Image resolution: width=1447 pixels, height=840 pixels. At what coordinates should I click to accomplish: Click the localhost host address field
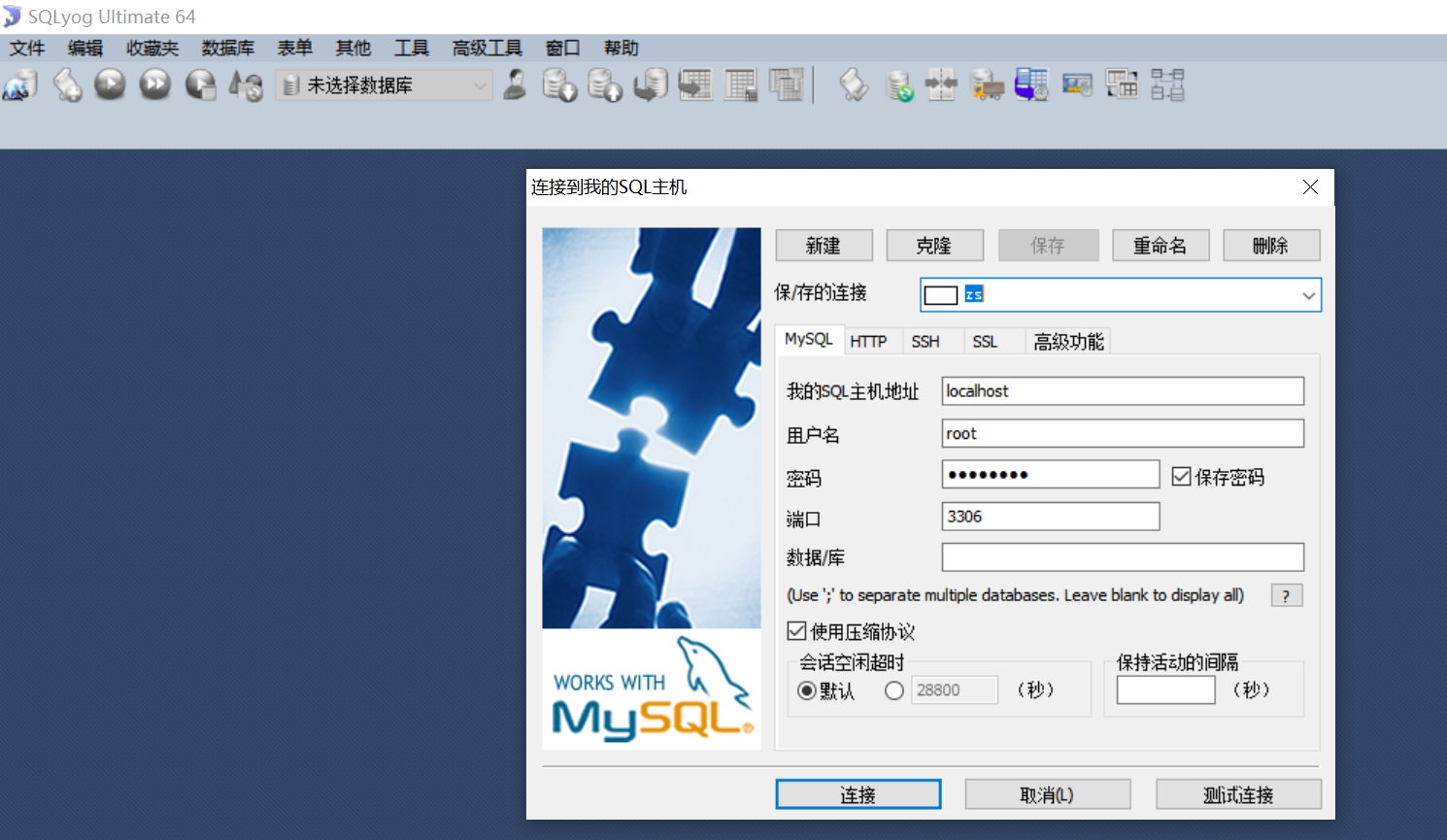[1123, 391]
